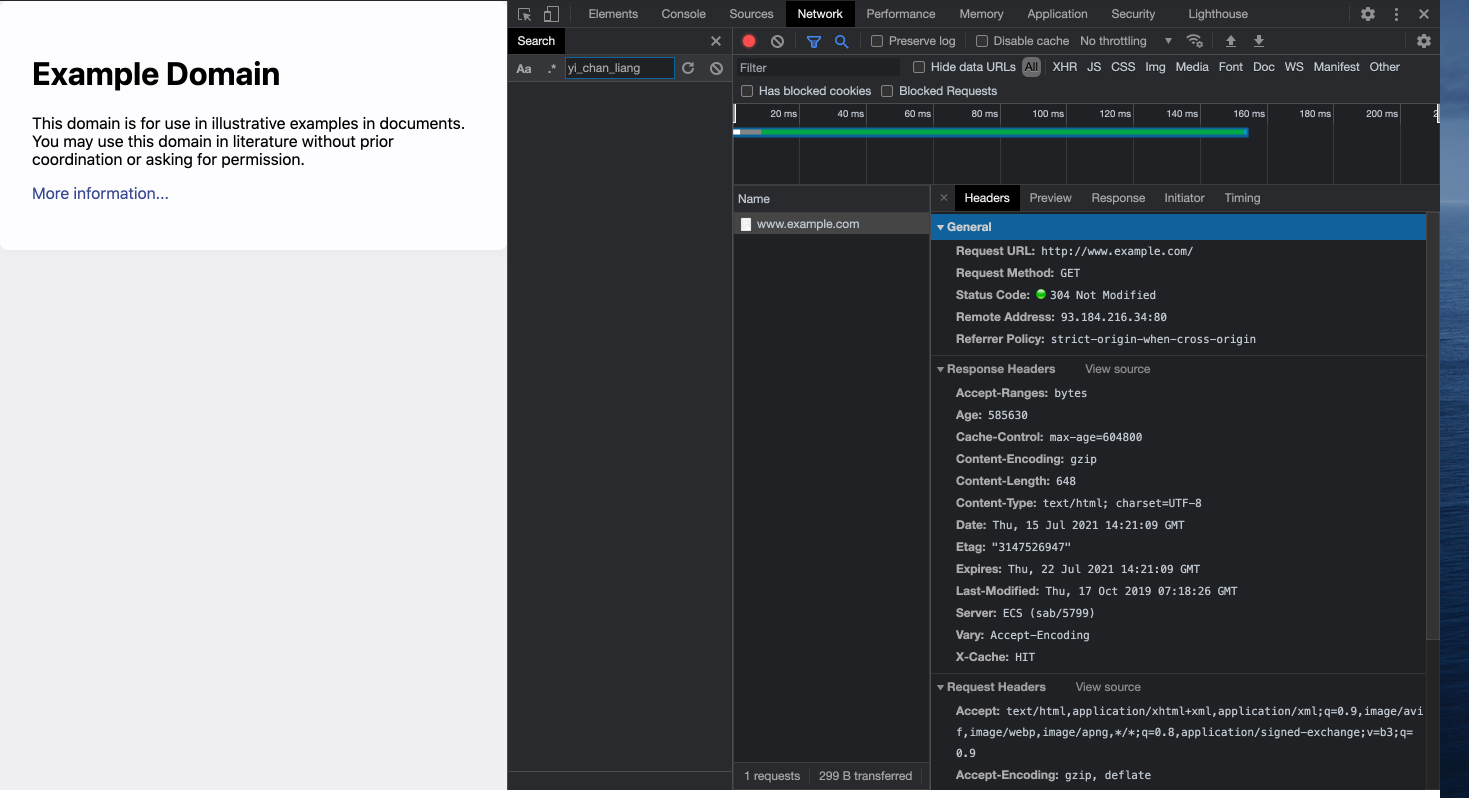Filter requests by Manifest
The image size is (1469, 798).
[x=1336, y=67]
